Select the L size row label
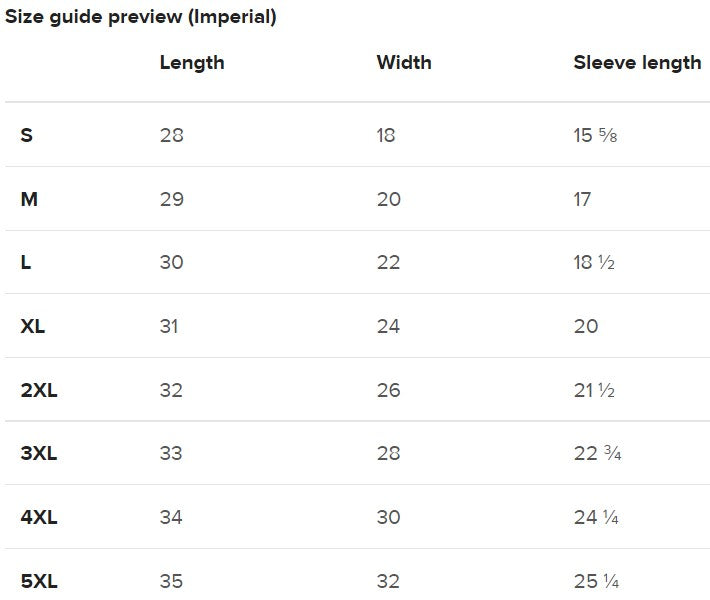Screen dimensions: 710x600 tap(26, 262)
